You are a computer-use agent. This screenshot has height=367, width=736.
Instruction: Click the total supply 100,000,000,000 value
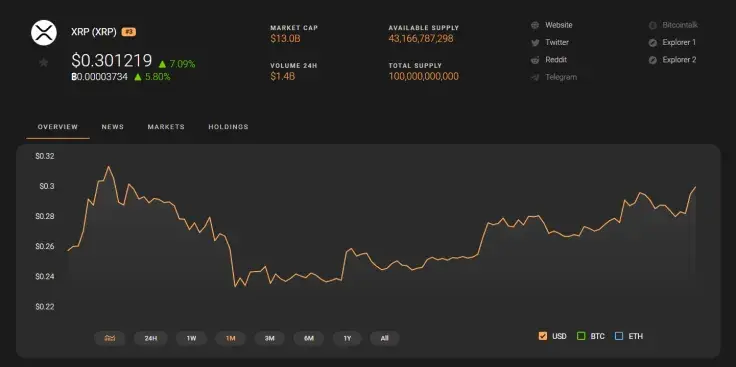424,76
